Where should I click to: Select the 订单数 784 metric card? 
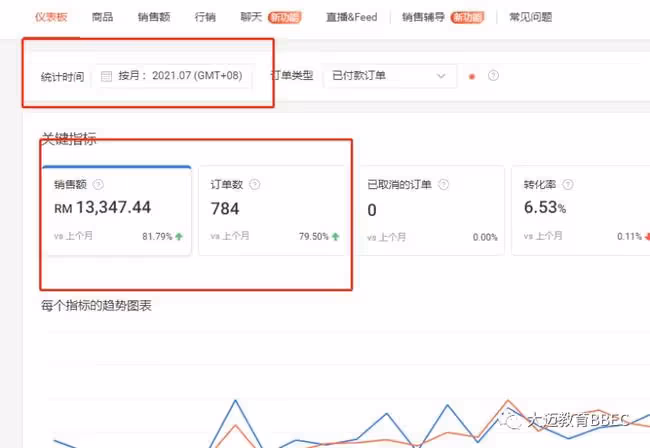(273, 211)
